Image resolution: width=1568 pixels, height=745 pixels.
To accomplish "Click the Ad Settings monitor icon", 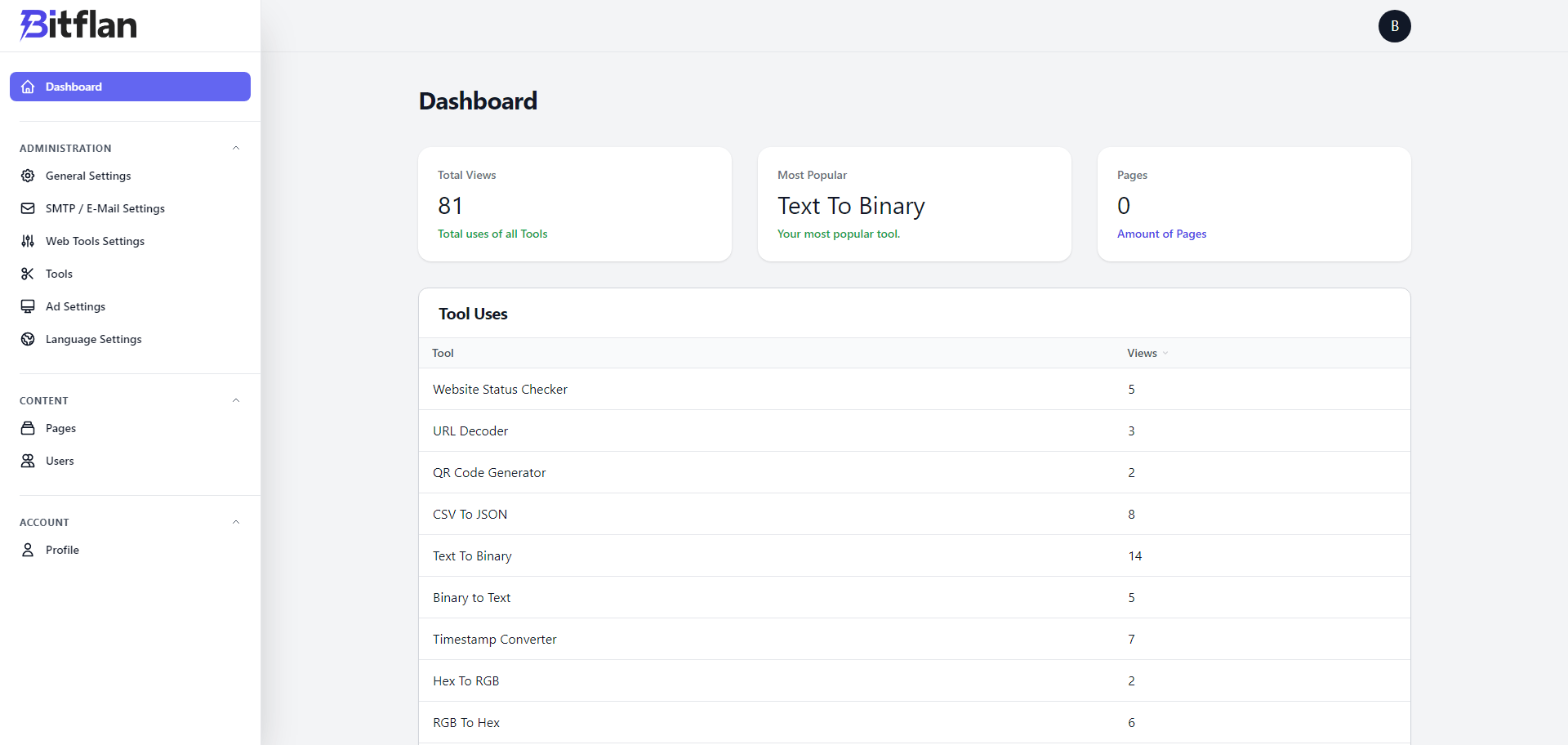I will 28,306.
